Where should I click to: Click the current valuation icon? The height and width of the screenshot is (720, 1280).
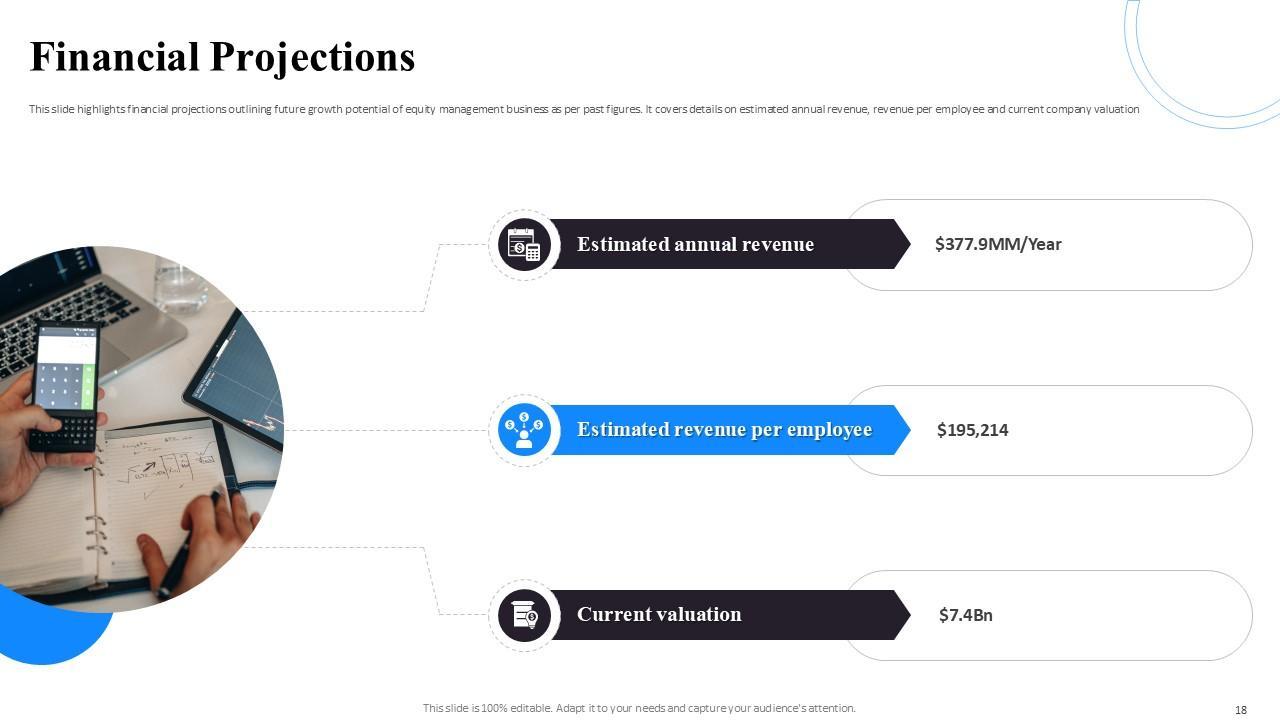[524, 615]
